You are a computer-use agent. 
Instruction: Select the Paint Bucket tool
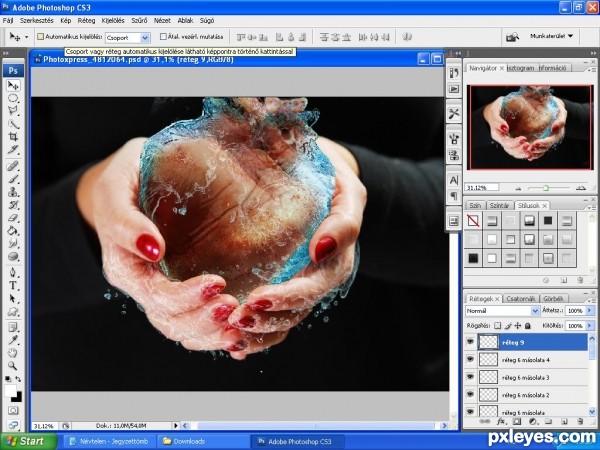[13, 230]
